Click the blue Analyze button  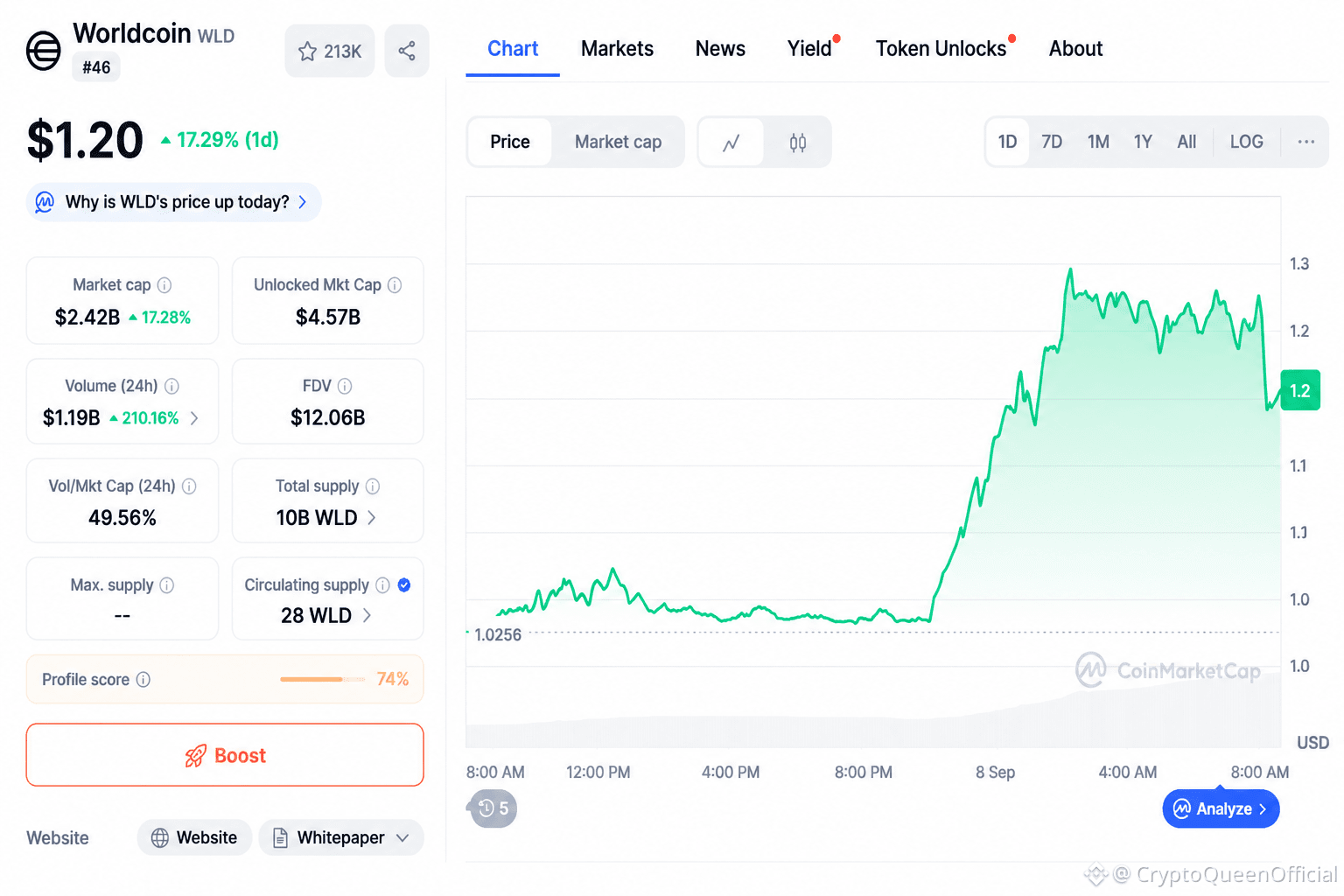pyautogui.click(x=1221, y=808)
